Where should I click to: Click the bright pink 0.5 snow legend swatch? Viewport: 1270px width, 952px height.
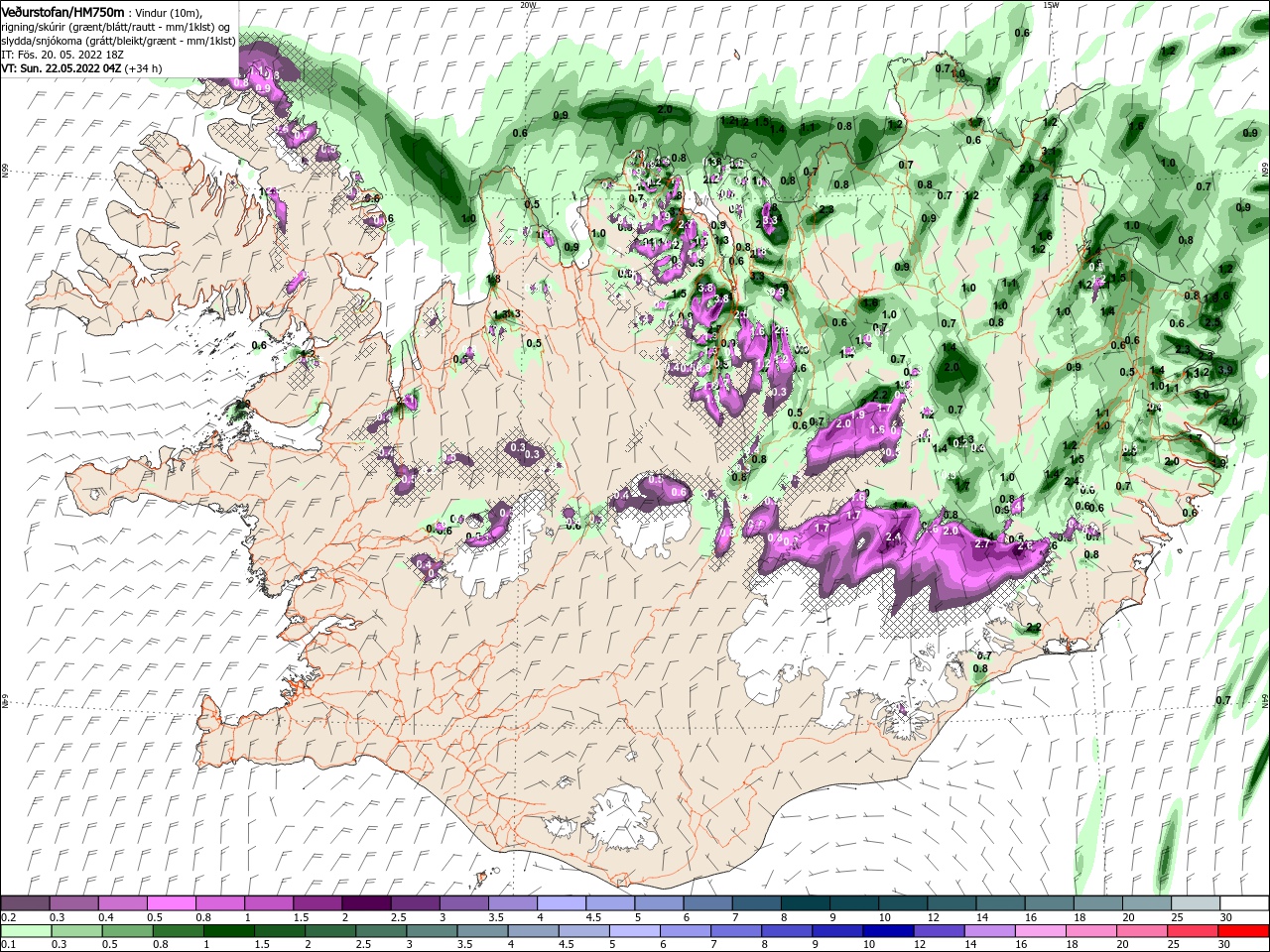[172, 902]
